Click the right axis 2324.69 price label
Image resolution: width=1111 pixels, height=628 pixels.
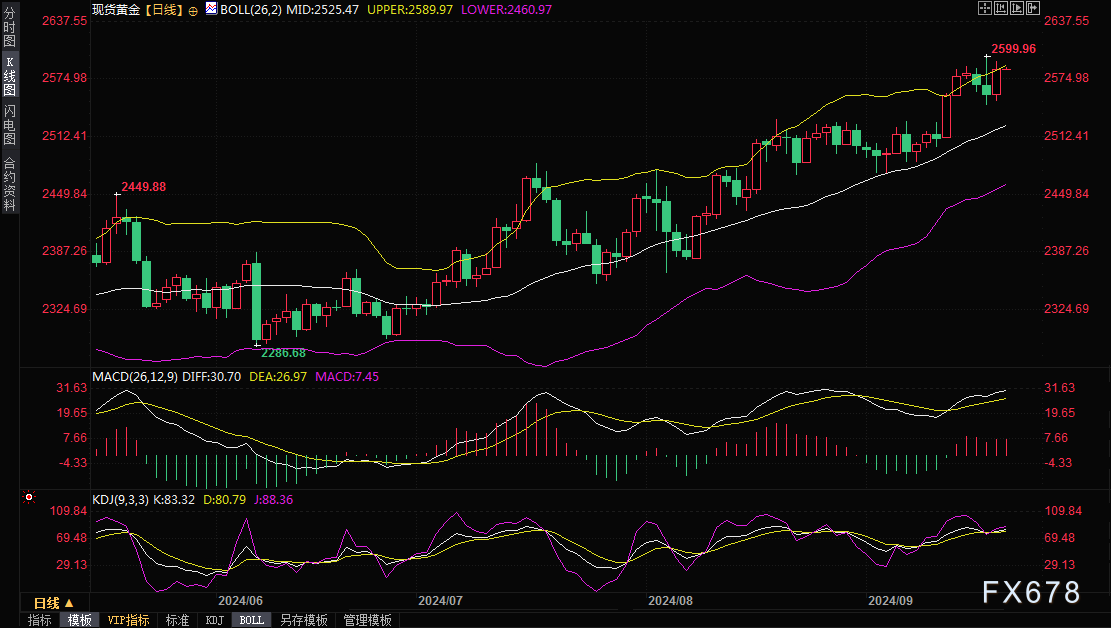click(1066, 308)
